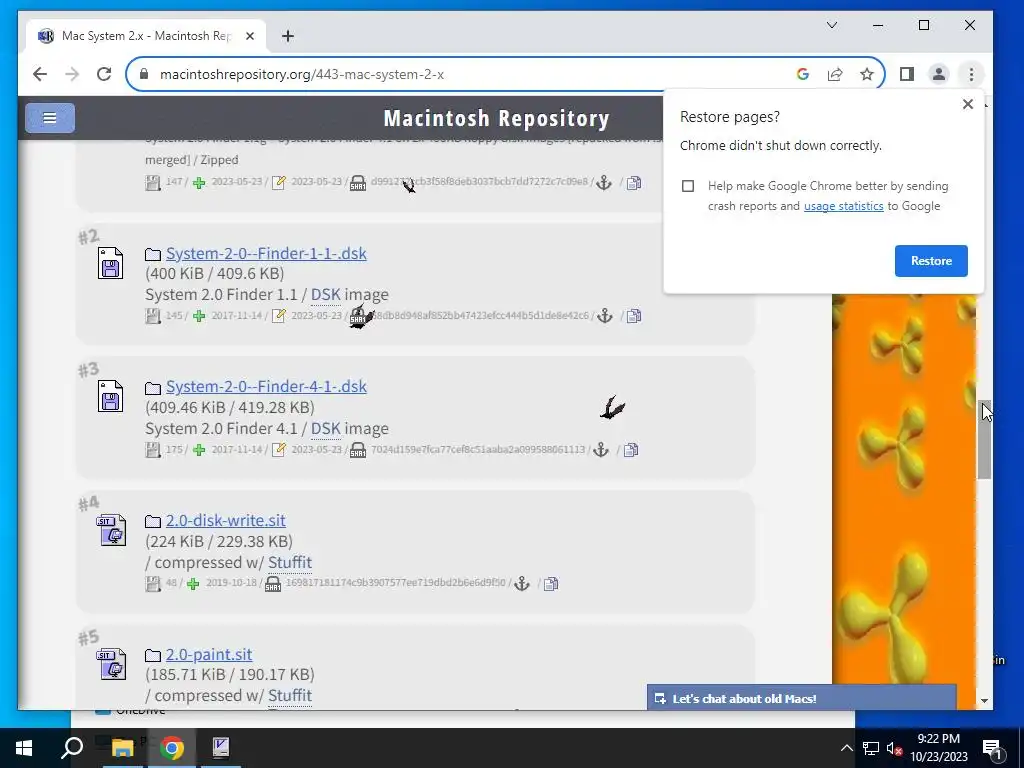Open Chrome three-dot menu

pos(971,74)
